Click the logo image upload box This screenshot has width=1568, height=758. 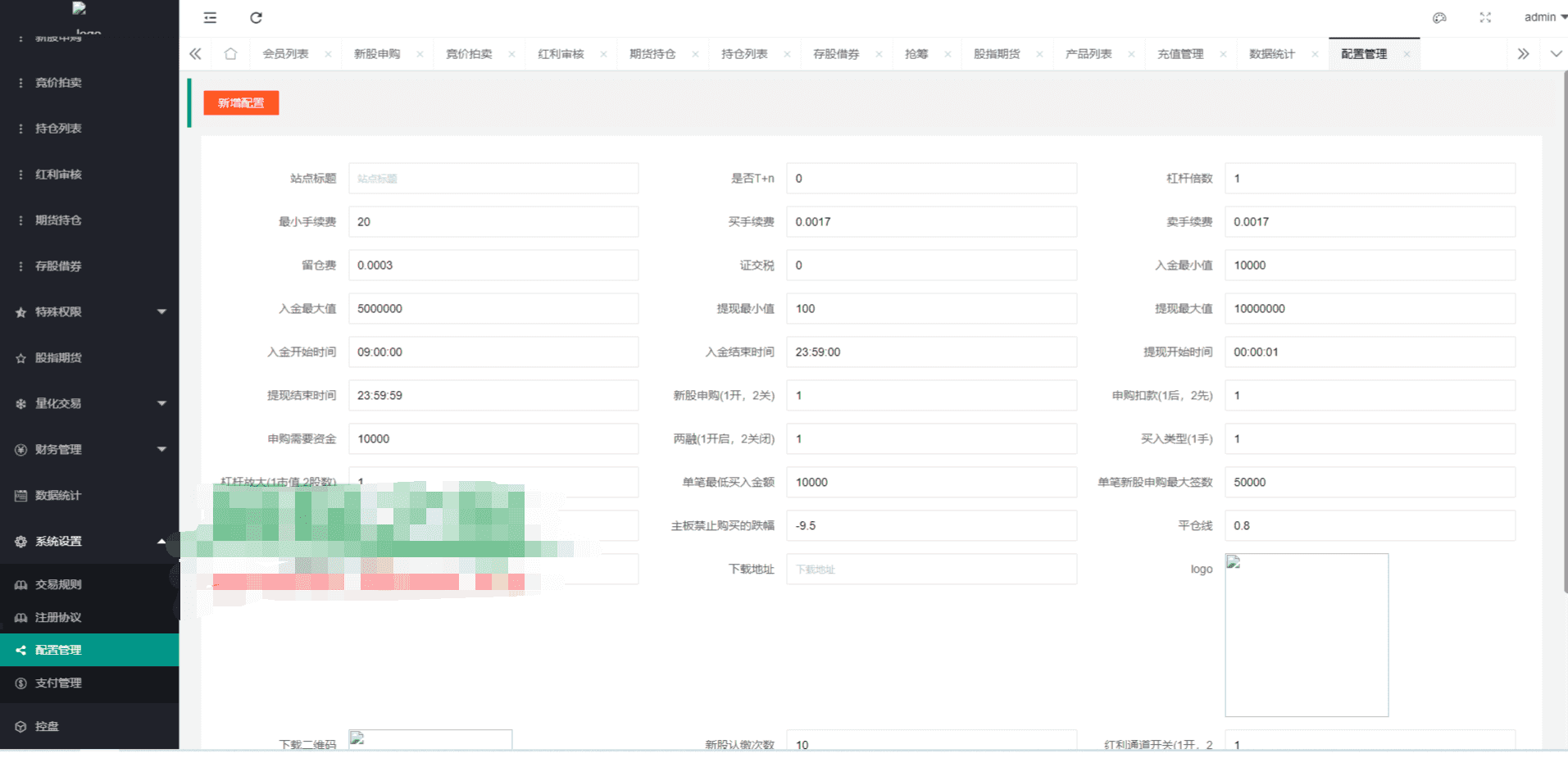coord(1307,635)
